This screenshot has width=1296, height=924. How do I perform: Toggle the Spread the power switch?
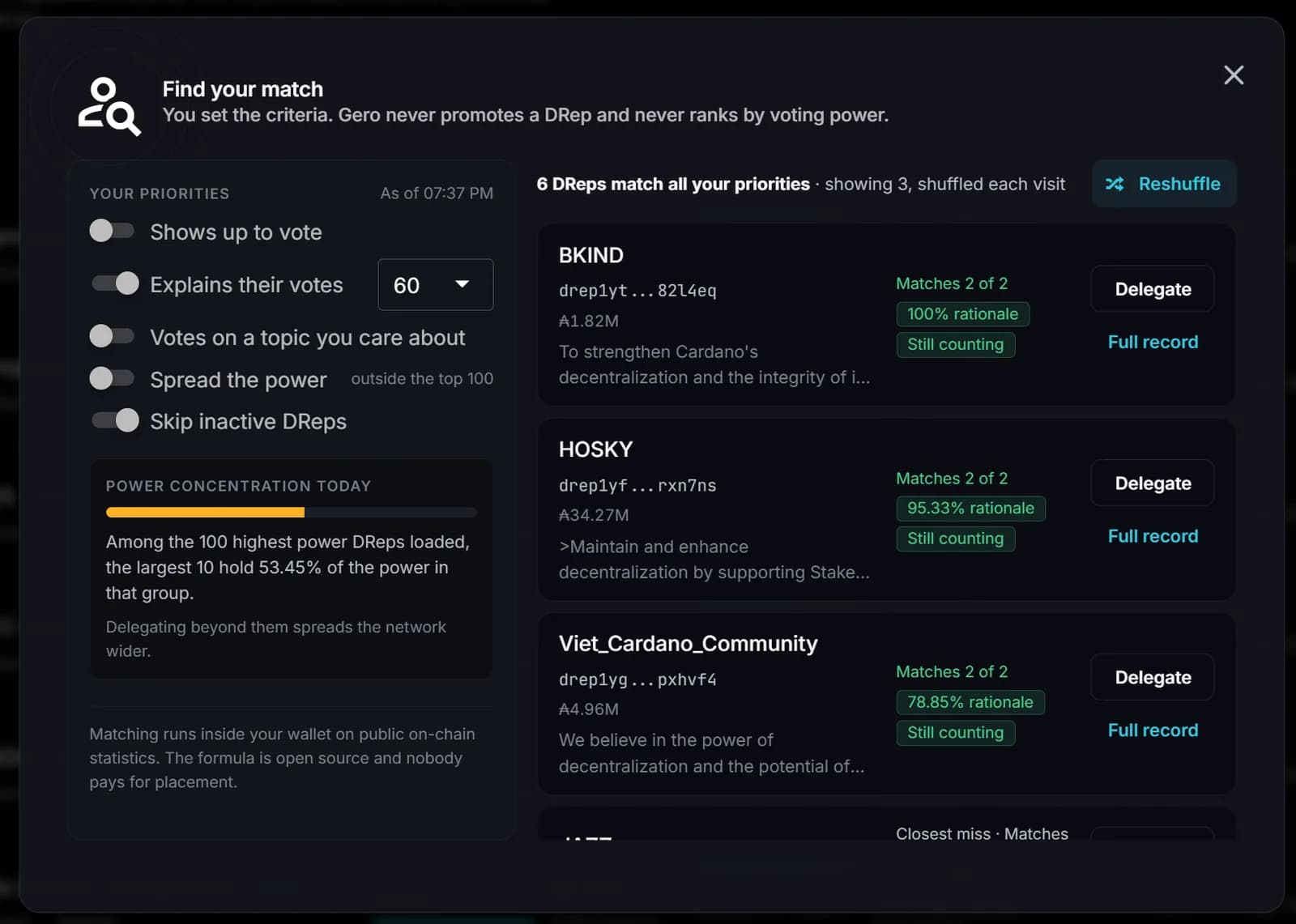pos(113,378)
